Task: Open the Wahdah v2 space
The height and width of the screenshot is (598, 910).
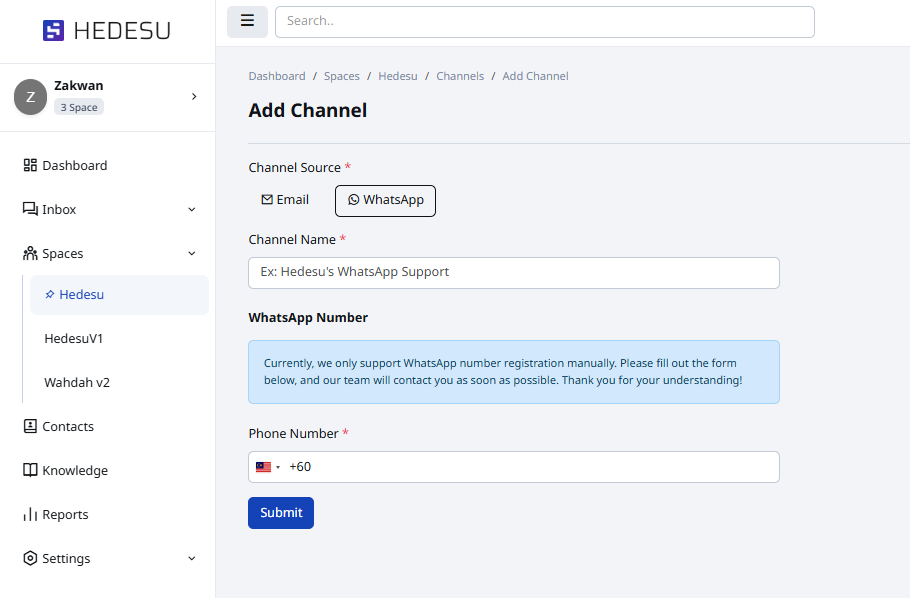Action: 77,383
